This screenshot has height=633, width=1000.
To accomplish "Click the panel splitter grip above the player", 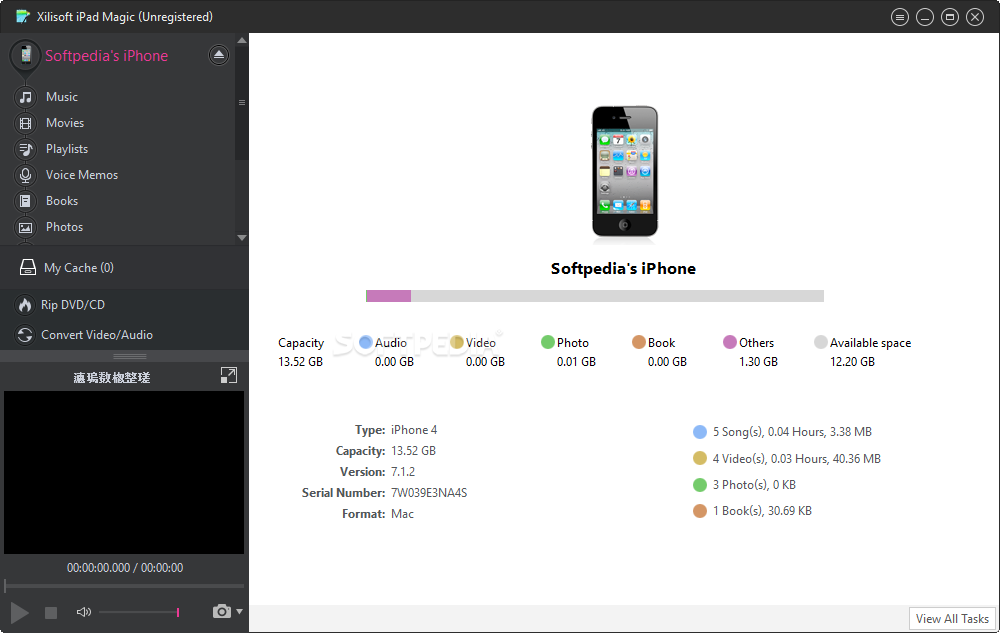I will click(130, 356).
